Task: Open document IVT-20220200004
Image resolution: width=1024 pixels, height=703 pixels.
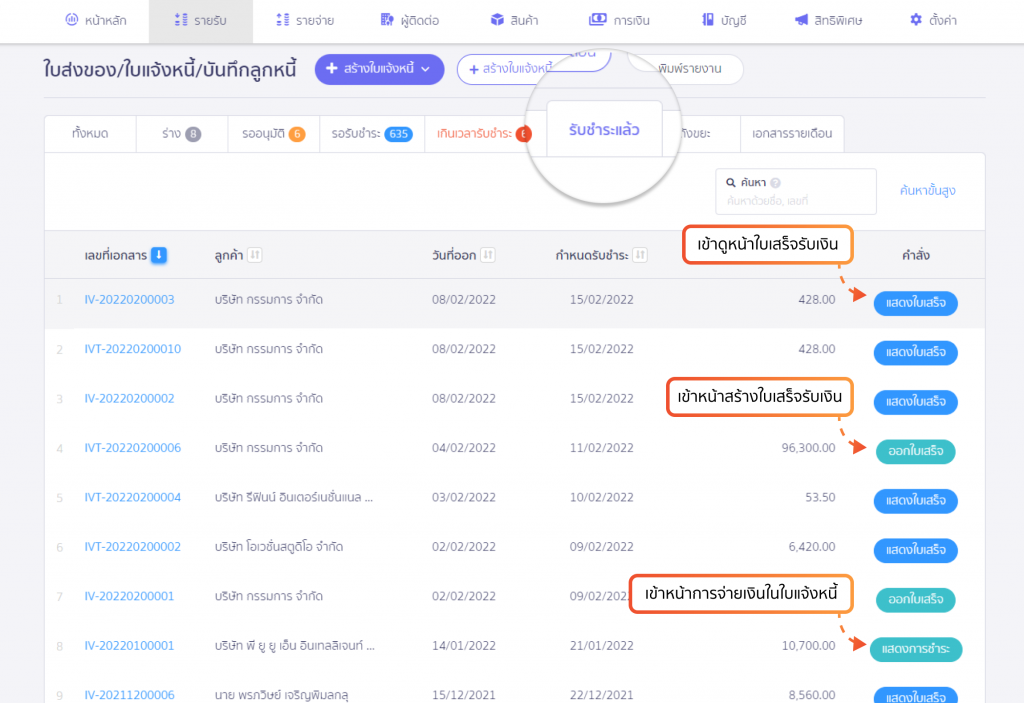Action: click(133, 497)
